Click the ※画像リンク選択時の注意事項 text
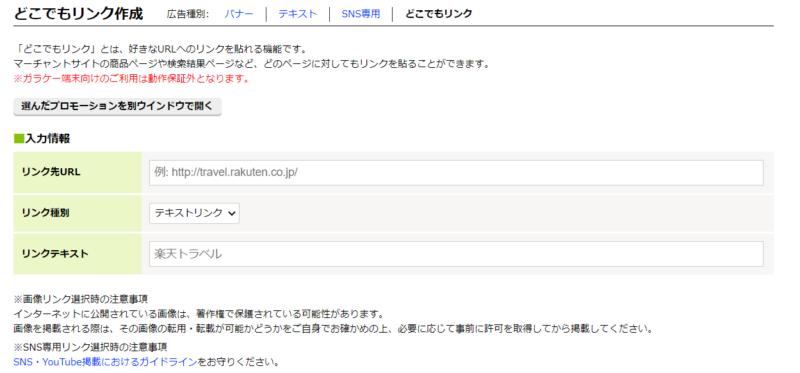The image size is (800, 373). pos(81,299)
